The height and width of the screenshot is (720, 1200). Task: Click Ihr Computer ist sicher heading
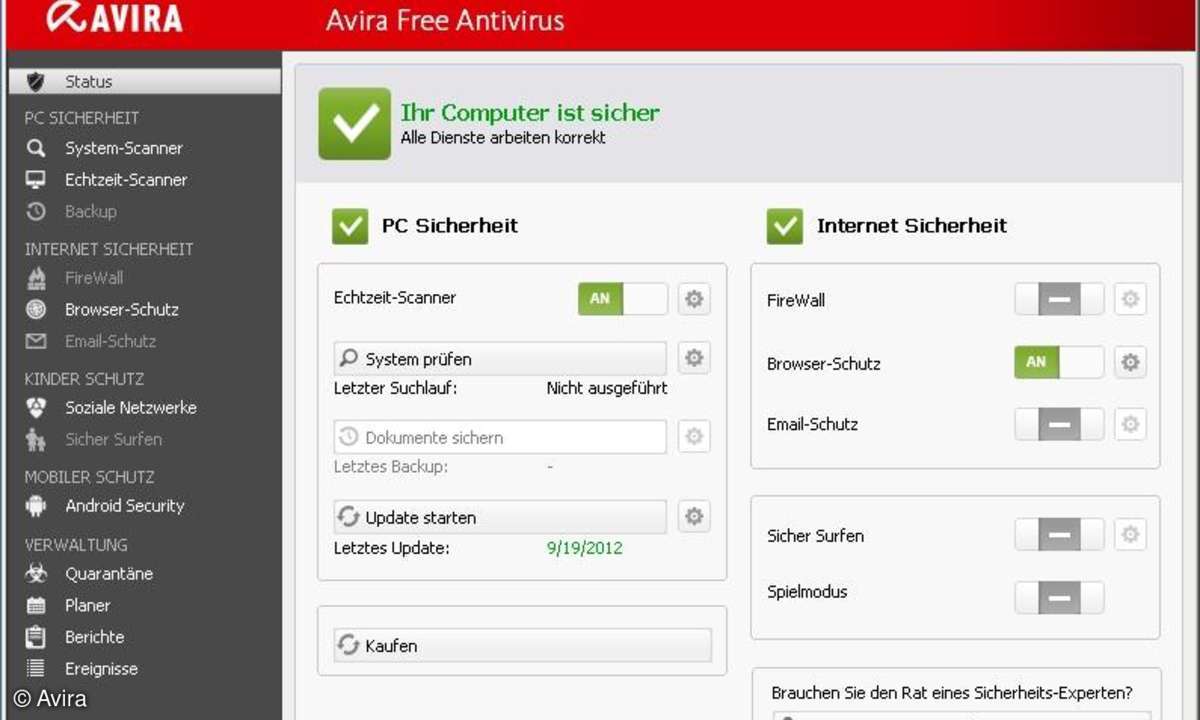pyautogui.click(x=530, y=113)
